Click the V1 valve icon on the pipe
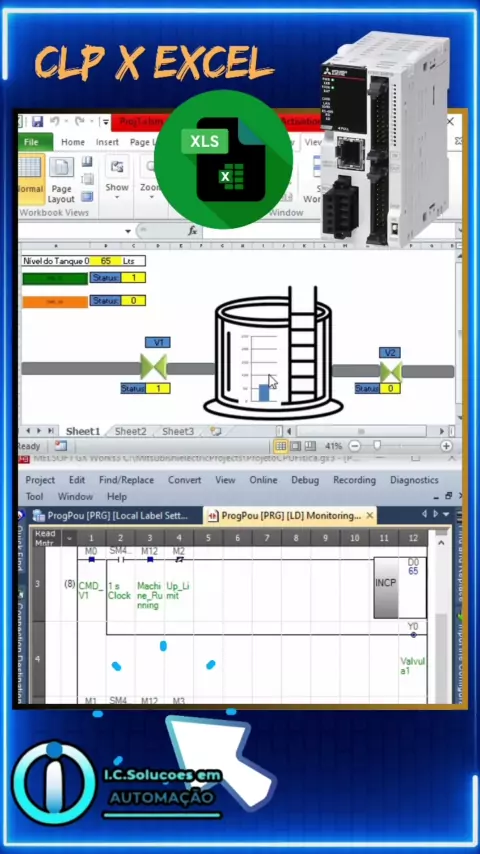The image size is (480, 854). 154,367
